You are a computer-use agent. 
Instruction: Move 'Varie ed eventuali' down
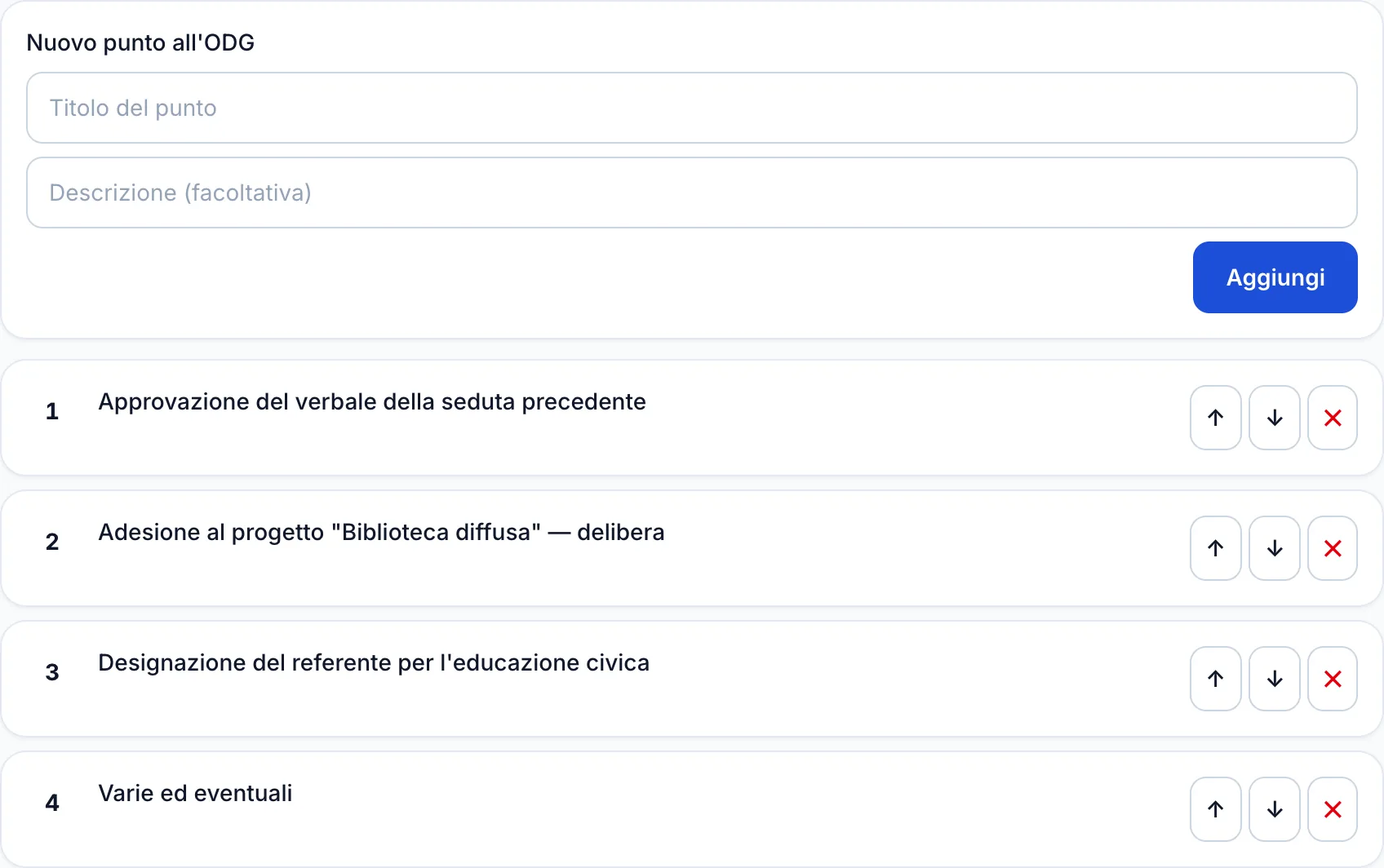1275,809
